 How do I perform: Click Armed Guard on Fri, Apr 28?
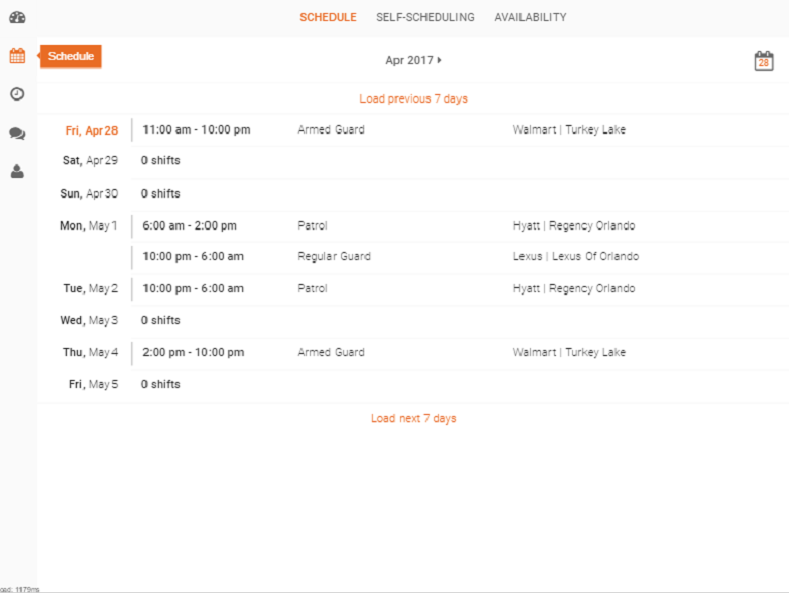pos(331,130)
